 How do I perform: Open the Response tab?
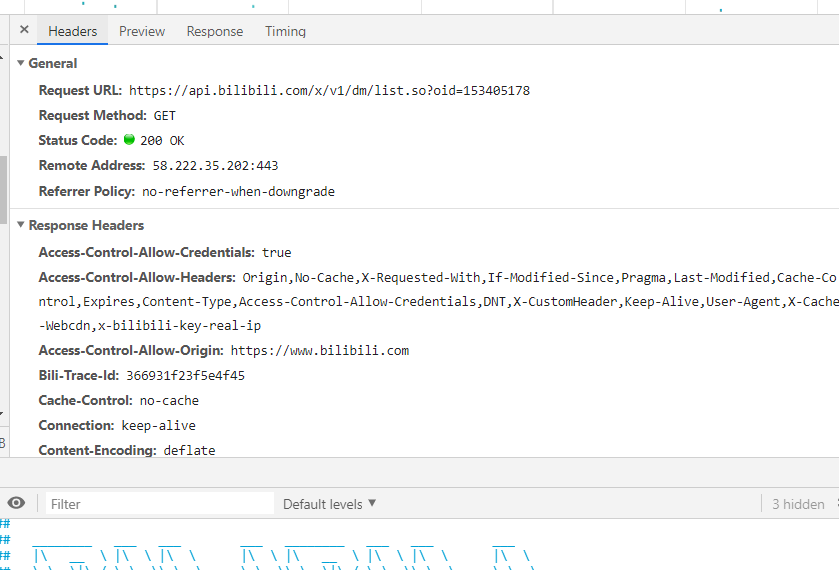point(215,31)
